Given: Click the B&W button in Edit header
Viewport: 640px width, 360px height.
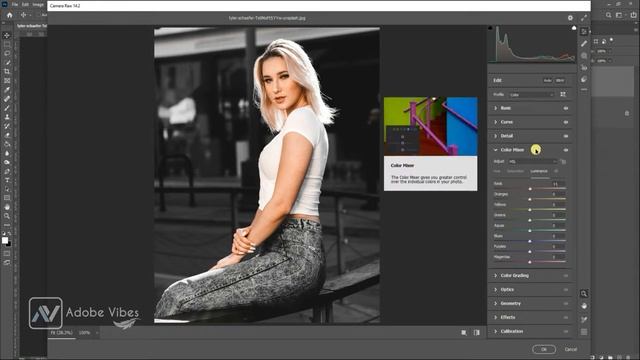Looking at the screenshot, I should 560,80.
